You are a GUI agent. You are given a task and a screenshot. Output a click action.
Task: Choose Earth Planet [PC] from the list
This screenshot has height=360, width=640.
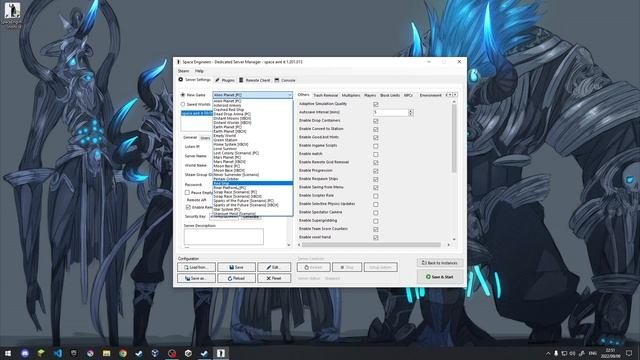click(x=253, y=127)
